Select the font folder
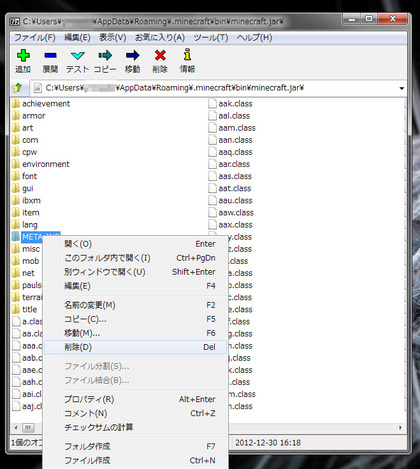The height and width of the screenshot is (469, 420). click(24, 176)
